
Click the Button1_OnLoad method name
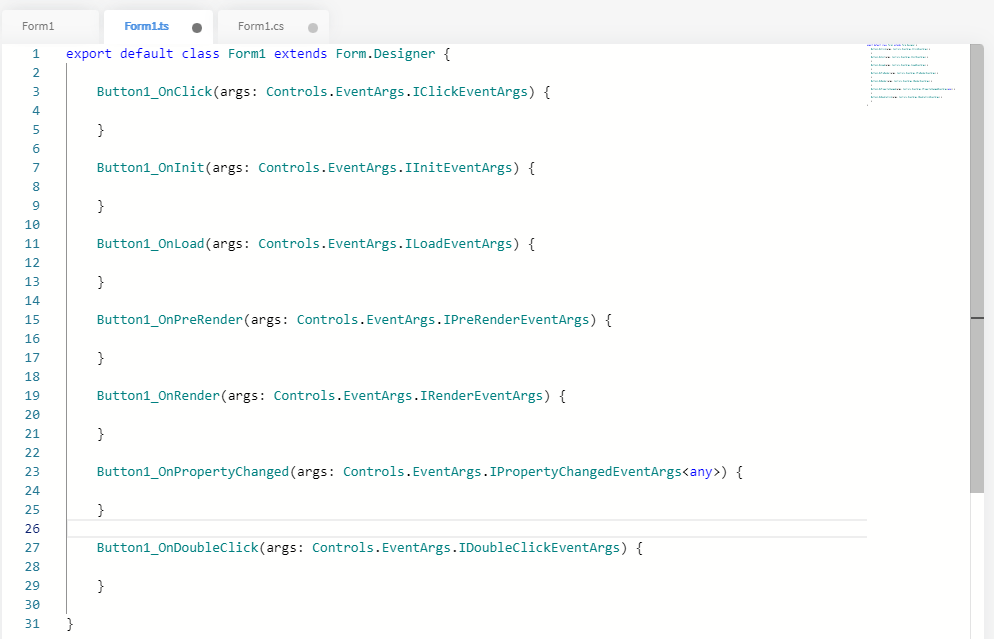pos(150,244)
